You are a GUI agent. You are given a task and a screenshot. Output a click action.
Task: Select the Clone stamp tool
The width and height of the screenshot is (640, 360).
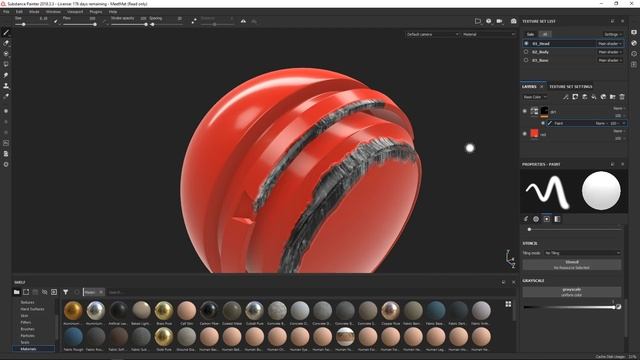(6, 86)
